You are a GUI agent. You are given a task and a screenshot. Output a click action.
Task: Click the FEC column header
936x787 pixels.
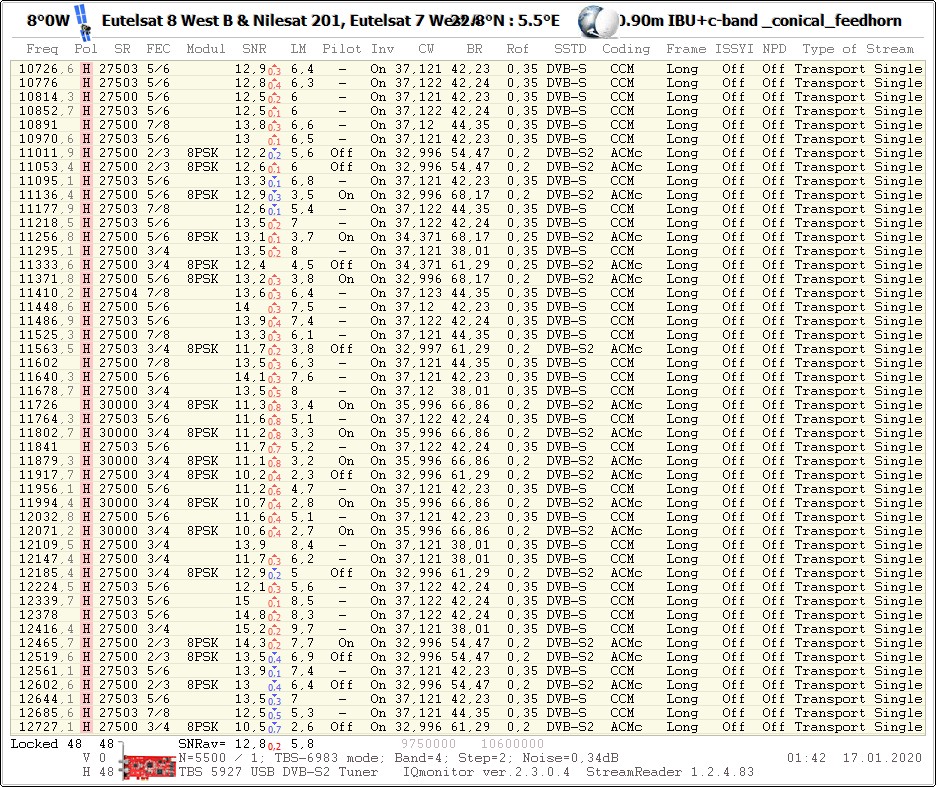coord(158,49)
